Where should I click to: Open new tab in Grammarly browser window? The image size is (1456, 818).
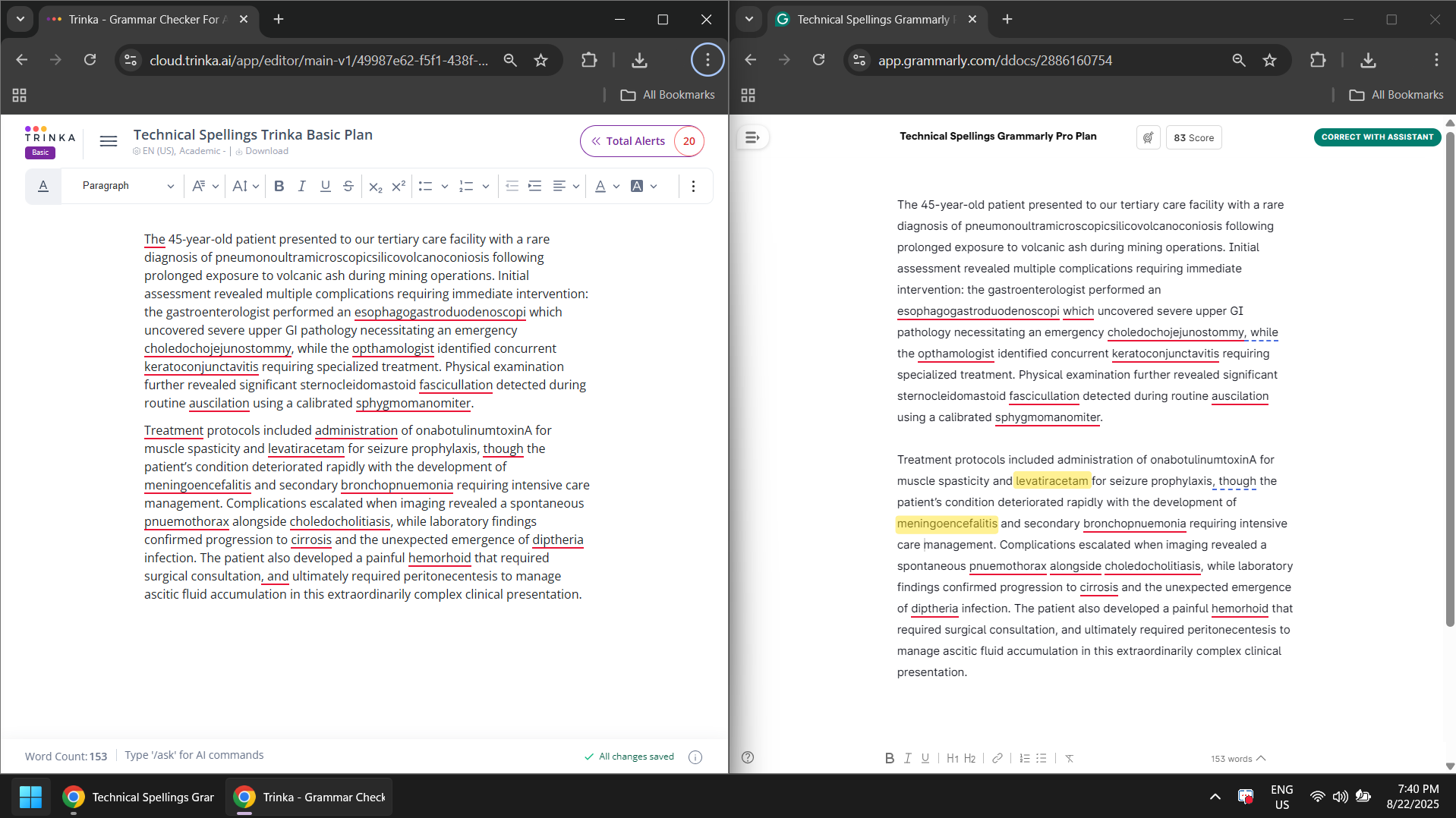[1007, 20]
